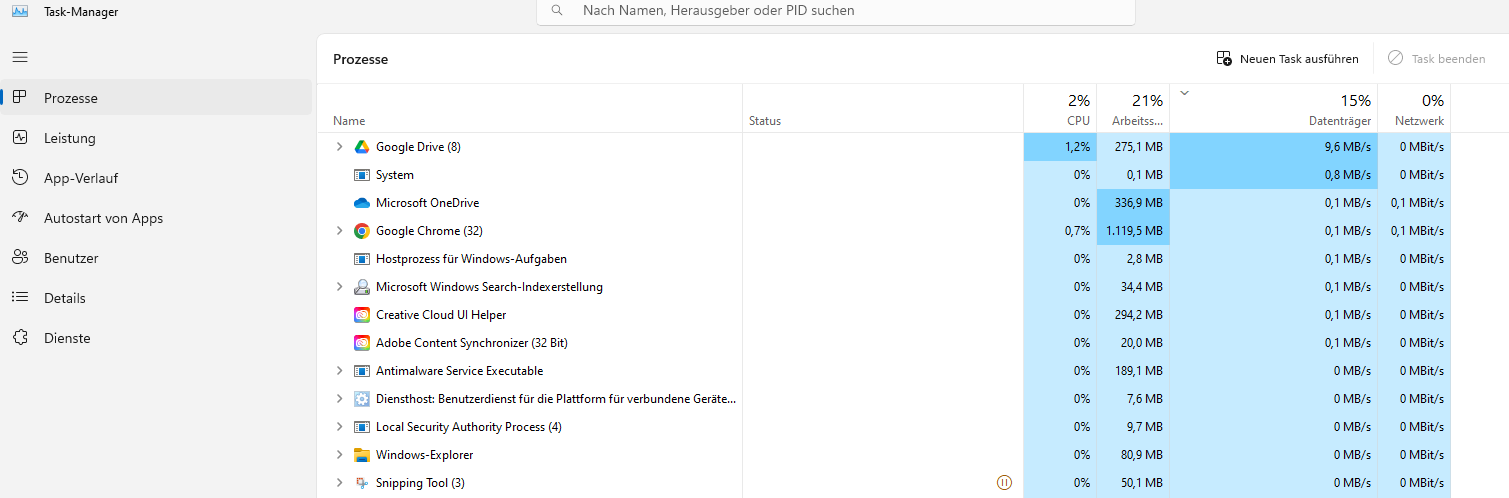Open the Details page

156,298
